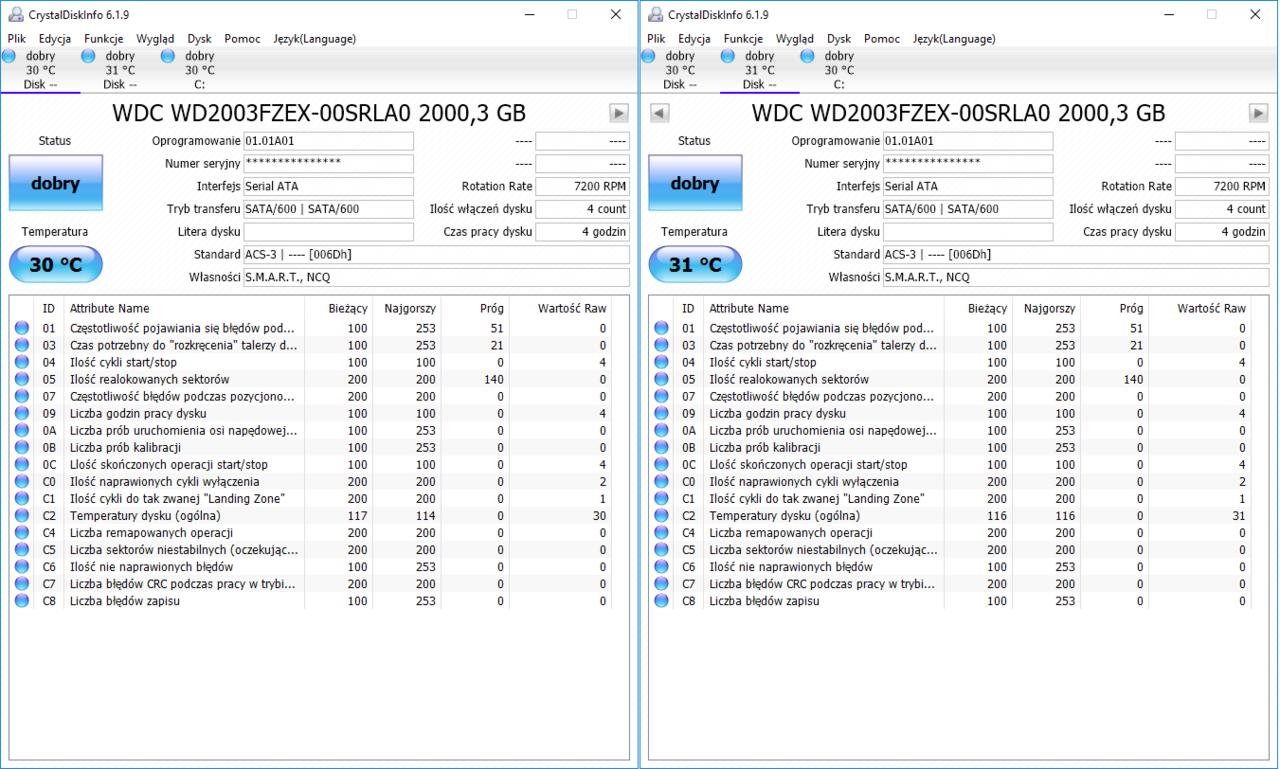Click Własności field in left window
The height and width of the screenshot is (769, 1280).
click(x=436, y=277)
